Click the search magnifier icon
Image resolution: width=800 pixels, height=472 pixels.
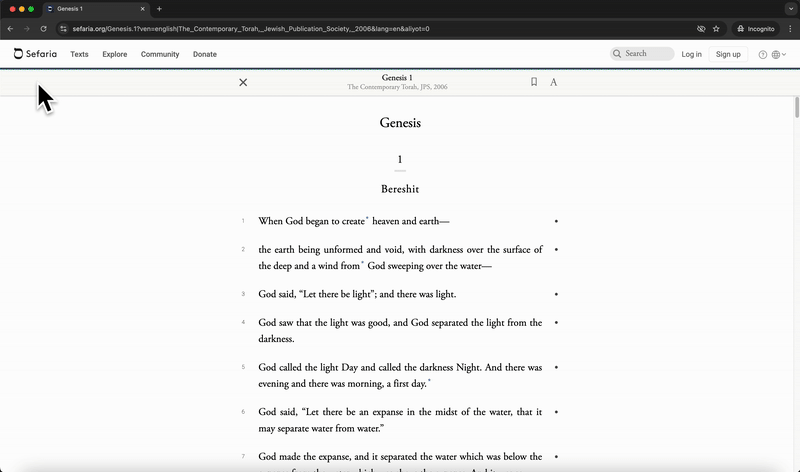click(617, 54)
